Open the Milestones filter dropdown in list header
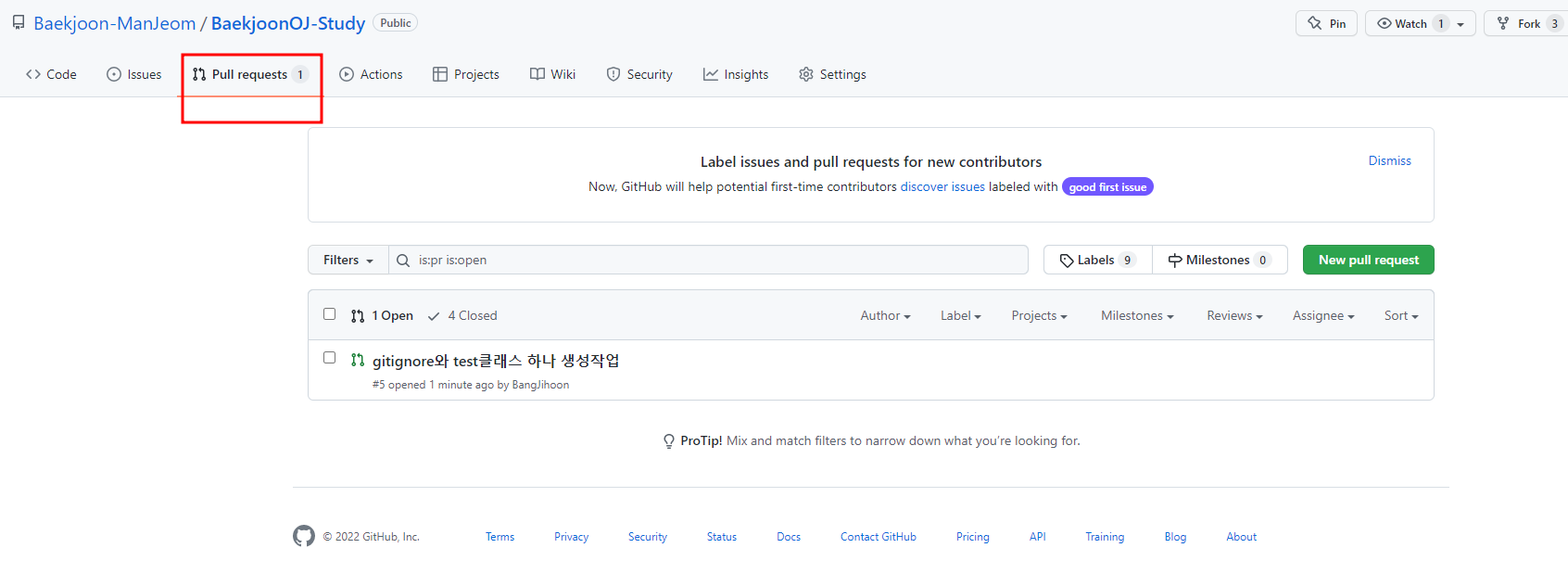 point(1137,316)
